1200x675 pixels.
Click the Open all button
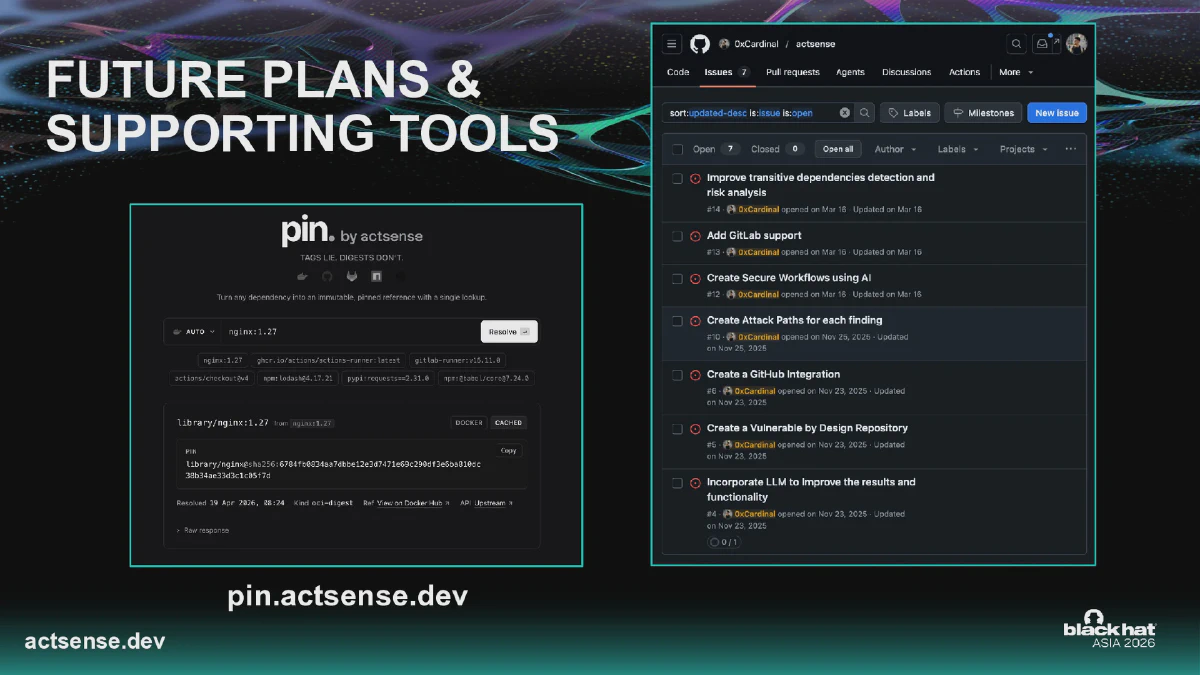(838, 149)
